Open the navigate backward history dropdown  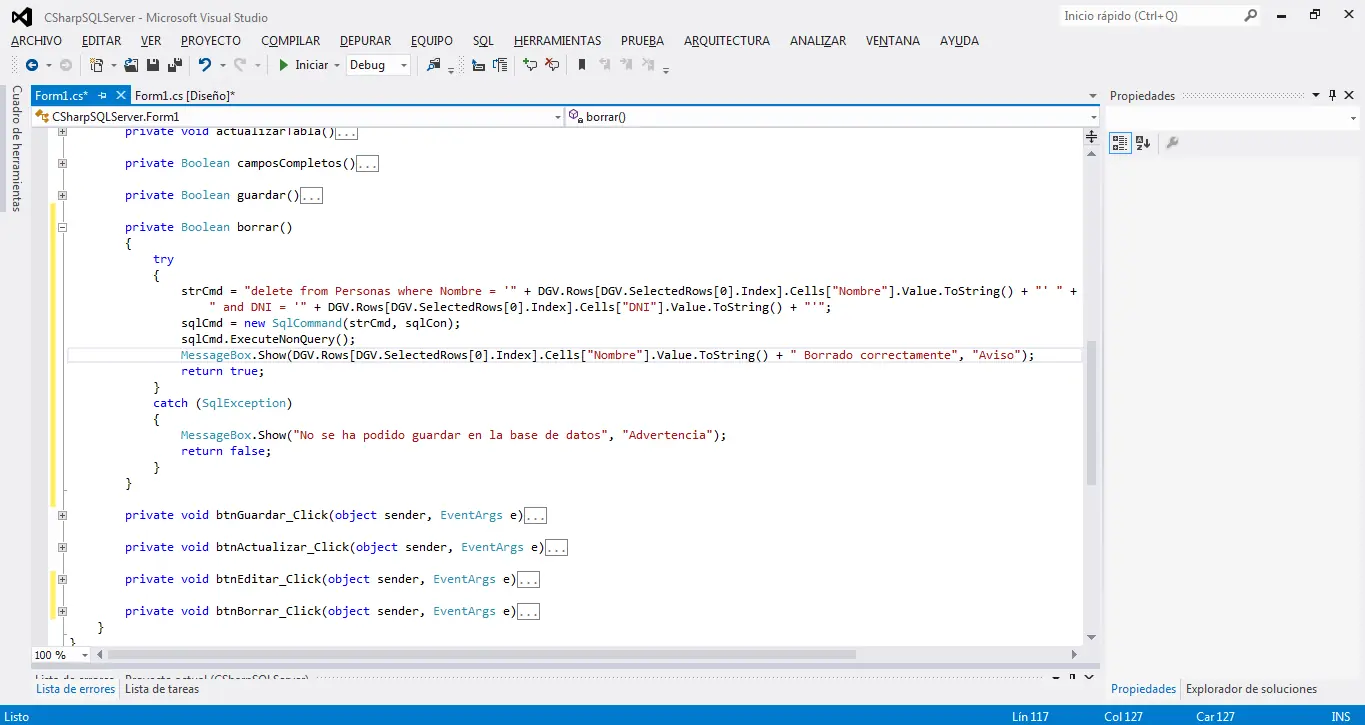pyautogui.click(x=48, y=65)
